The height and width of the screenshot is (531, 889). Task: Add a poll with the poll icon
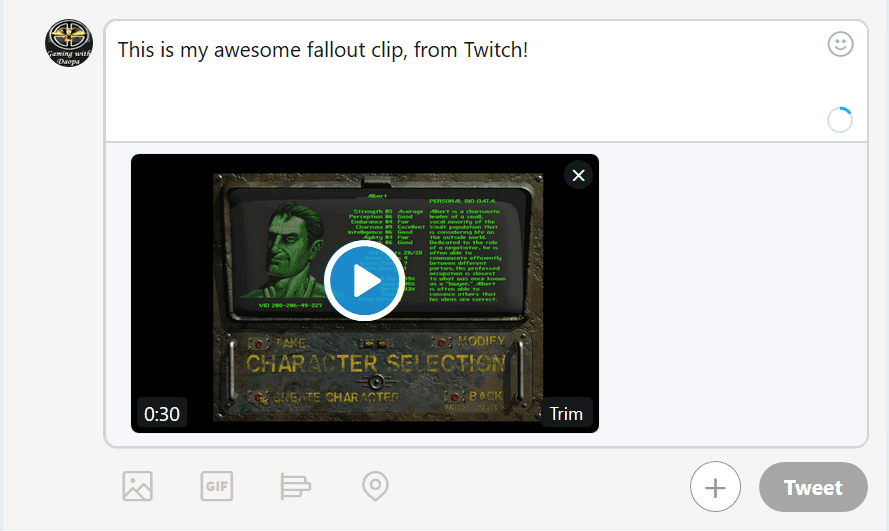coord(295,486)
